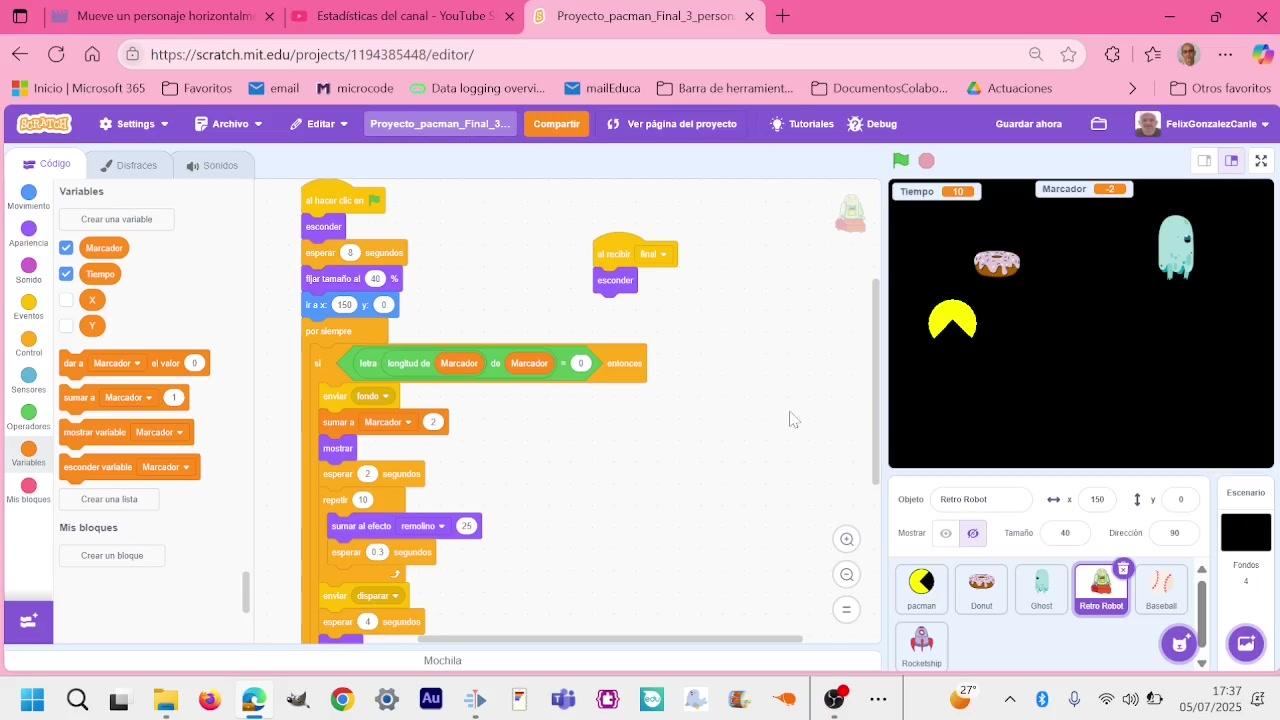This screenshot has width=1280, height=720.
Task: Open the Editar menu
Action: (320, 124)
